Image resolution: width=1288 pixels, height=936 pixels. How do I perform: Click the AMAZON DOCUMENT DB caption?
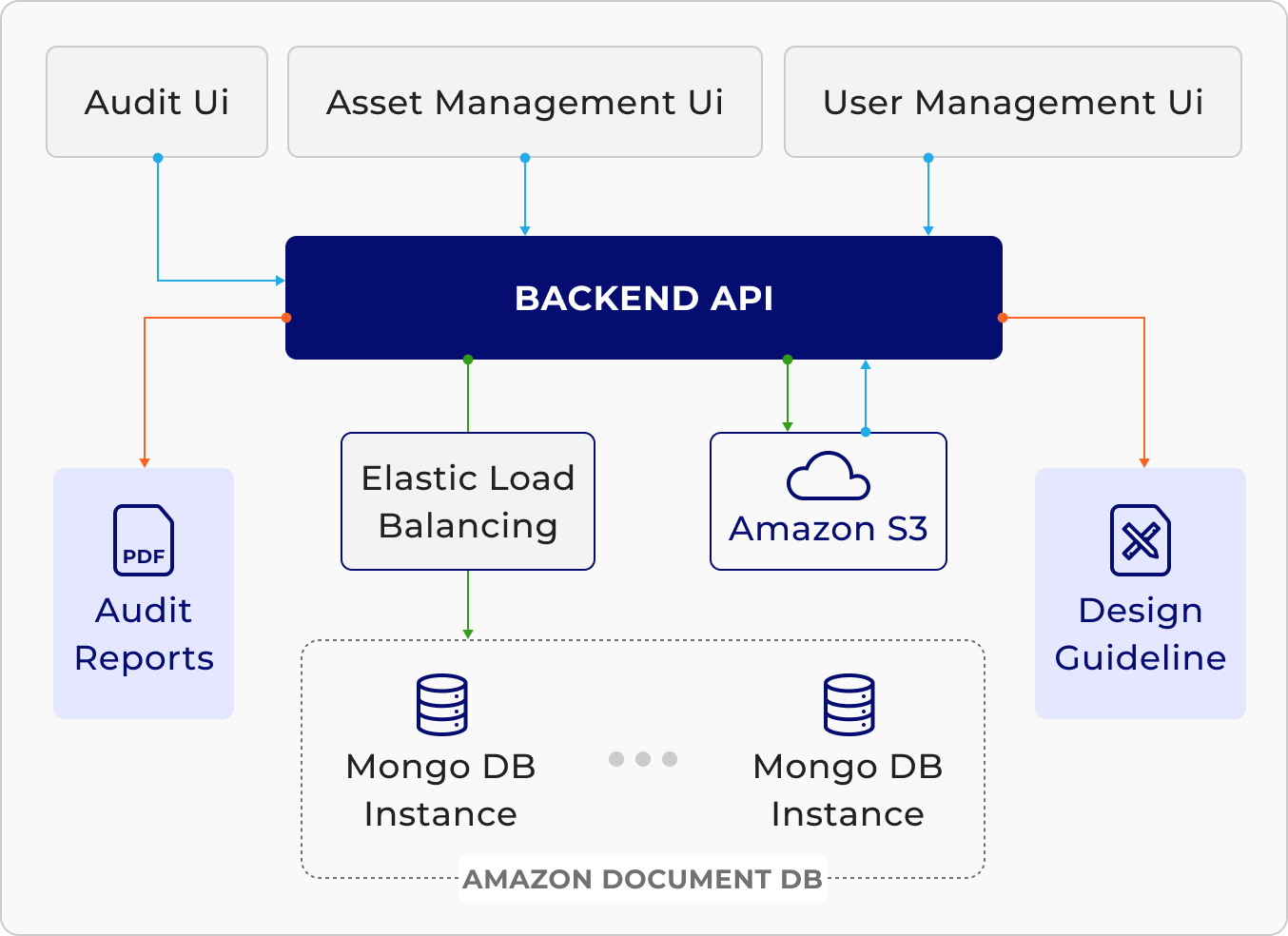pyautogui.click(x=643, y=879)
